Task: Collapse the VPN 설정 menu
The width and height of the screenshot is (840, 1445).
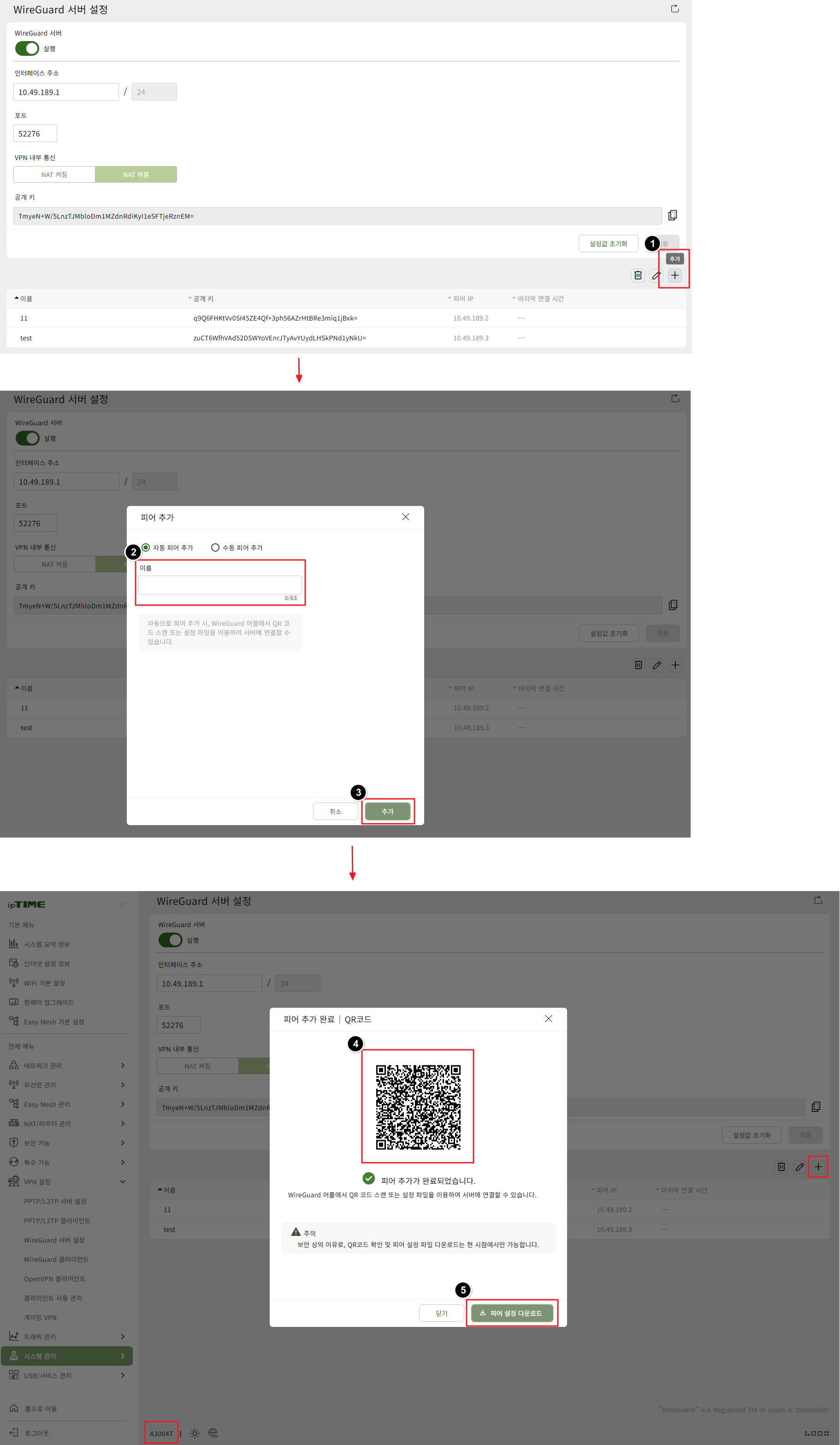Action: pyautogui.click(x=67, y=1182)
